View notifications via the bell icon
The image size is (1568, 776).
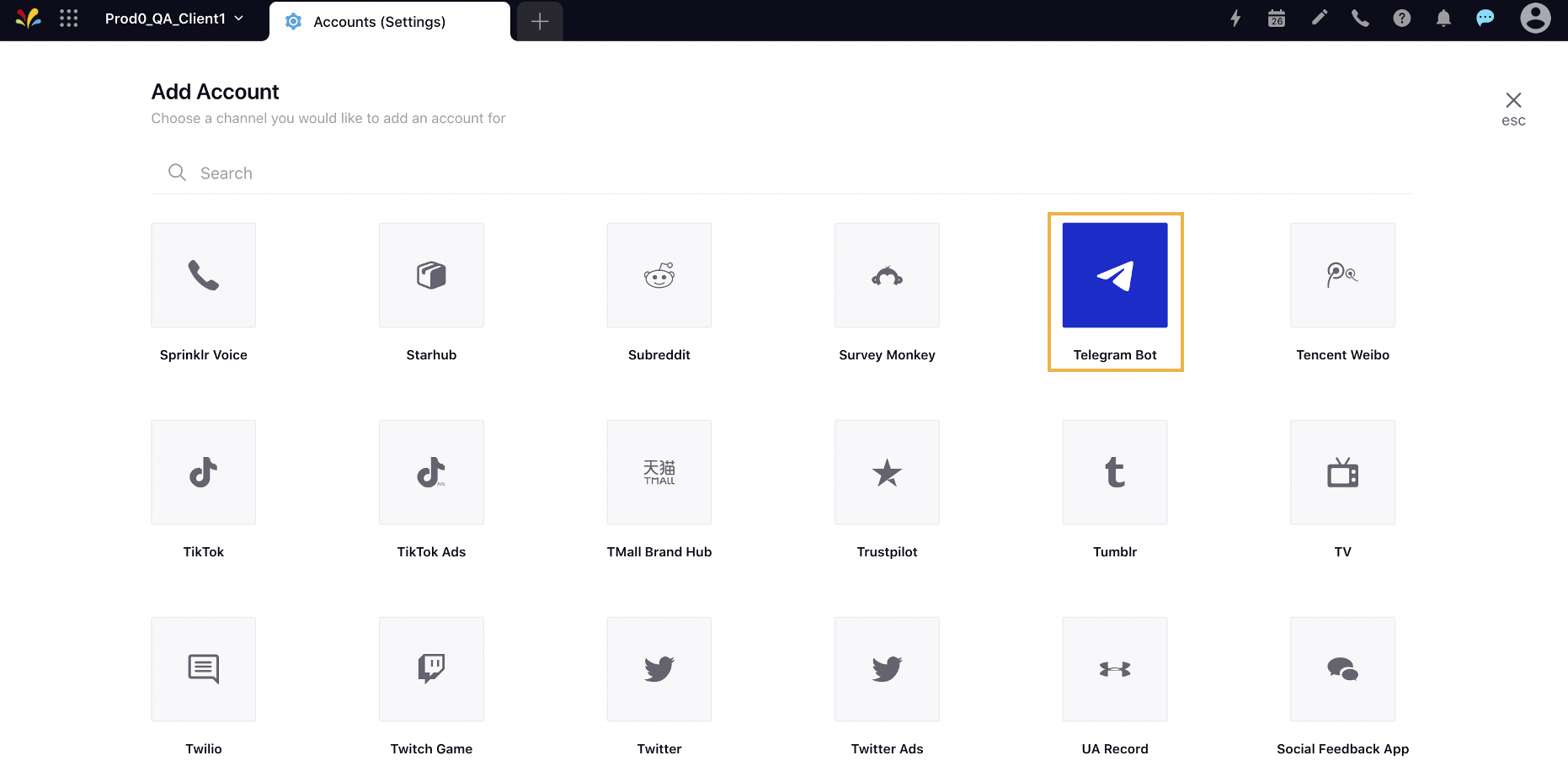click(x=1443, y=19)
